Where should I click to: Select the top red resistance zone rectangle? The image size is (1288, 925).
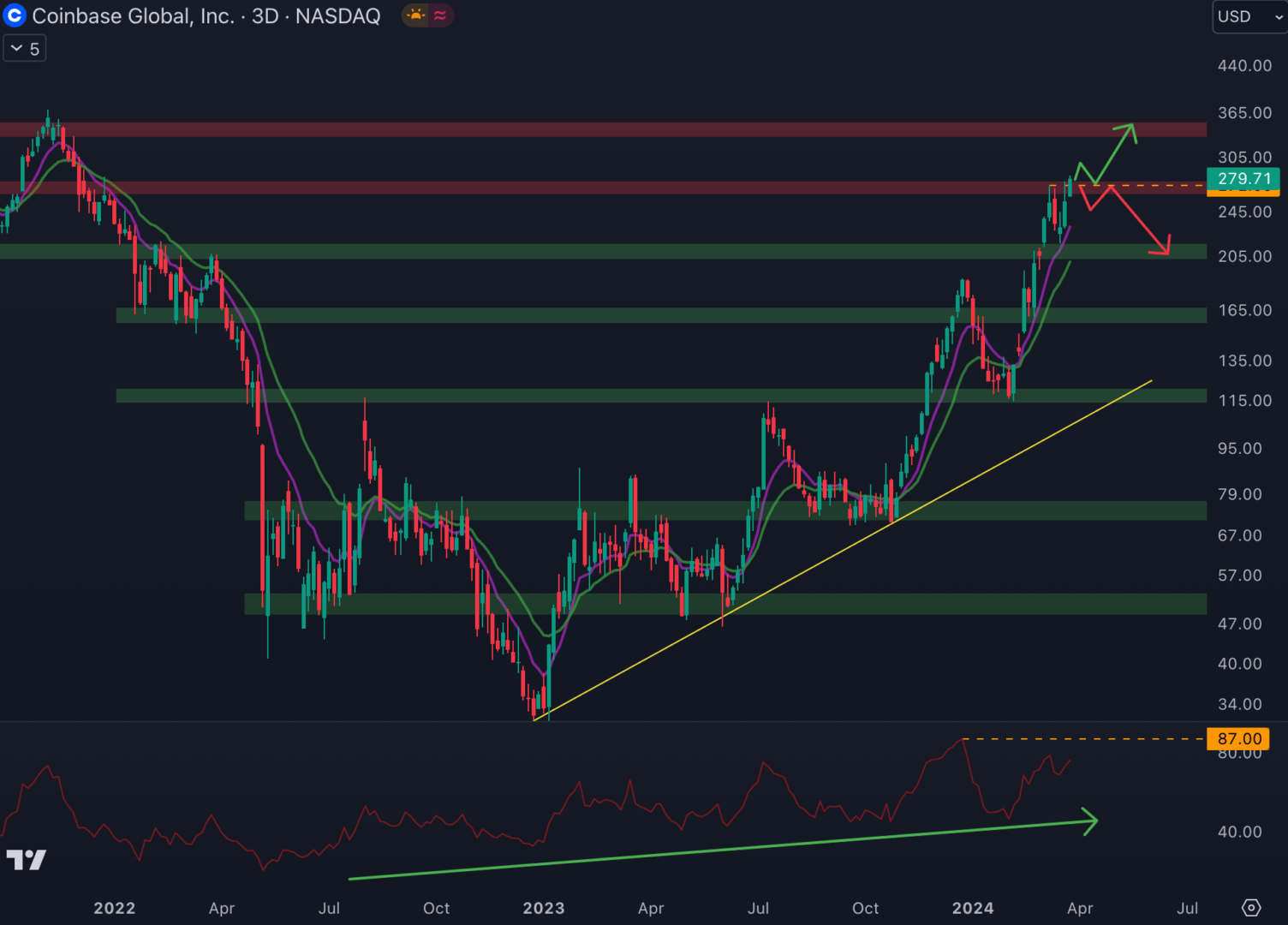coord(599,129)
